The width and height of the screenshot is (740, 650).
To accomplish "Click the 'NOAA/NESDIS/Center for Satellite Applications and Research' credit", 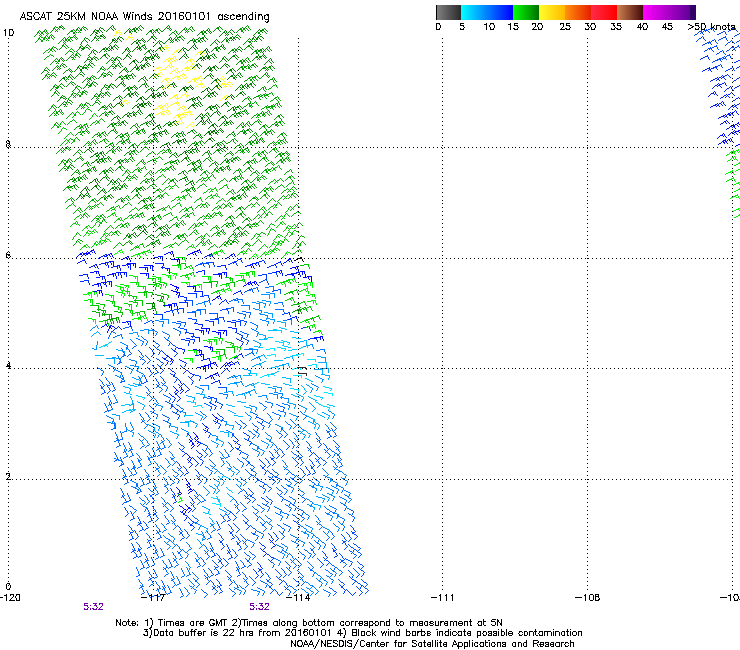I will coord(432,644).
